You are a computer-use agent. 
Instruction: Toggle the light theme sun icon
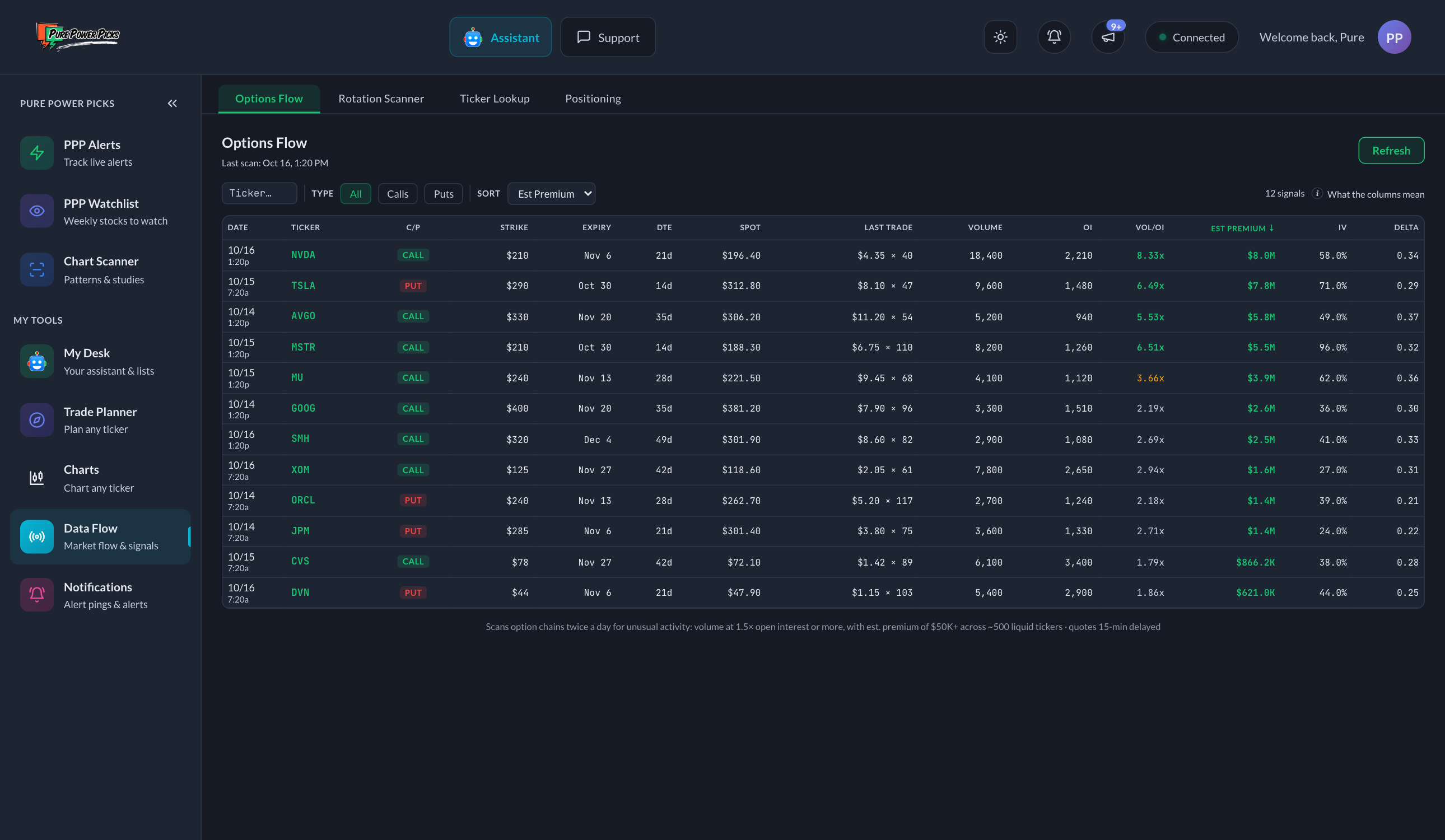pos(1000,38)
